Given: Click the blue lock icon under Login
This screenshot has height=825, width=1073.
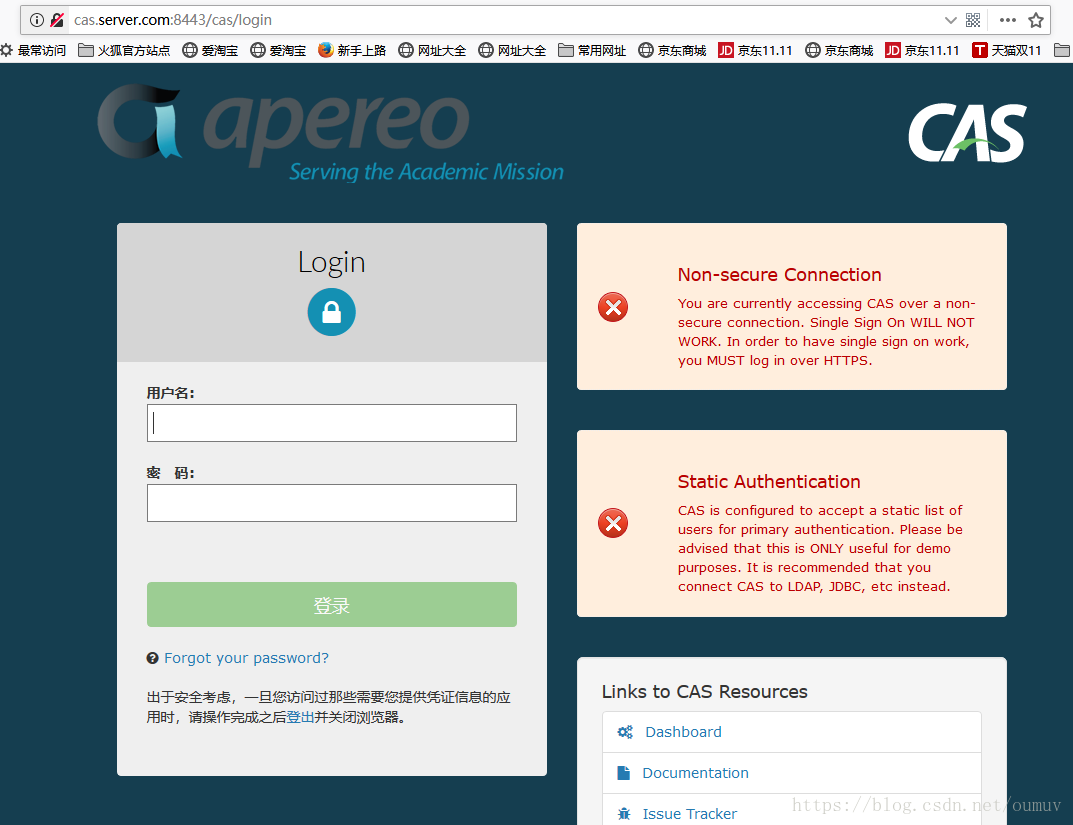Looking at the screenshot, I should coord(331,312).
